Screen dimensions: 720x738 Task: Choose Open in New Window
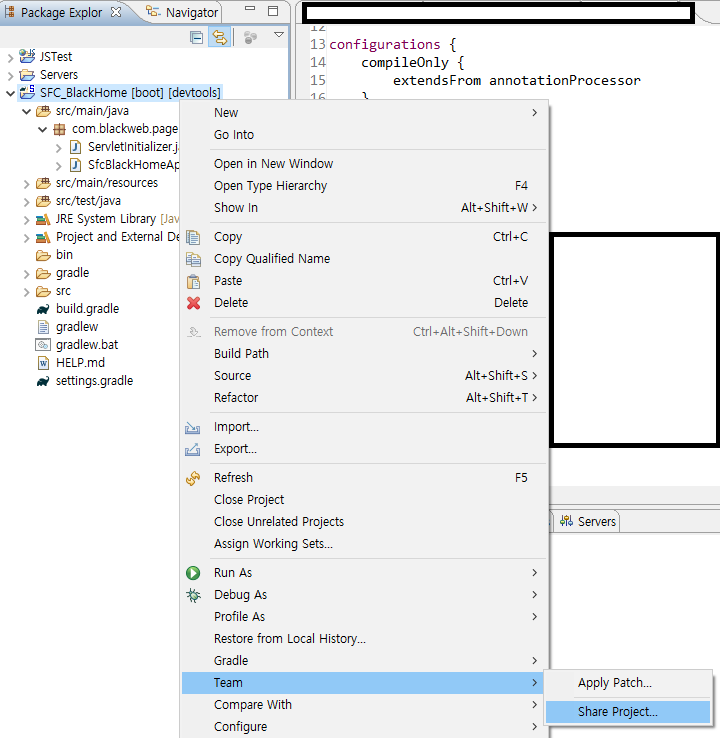click(x=365, y=164)
